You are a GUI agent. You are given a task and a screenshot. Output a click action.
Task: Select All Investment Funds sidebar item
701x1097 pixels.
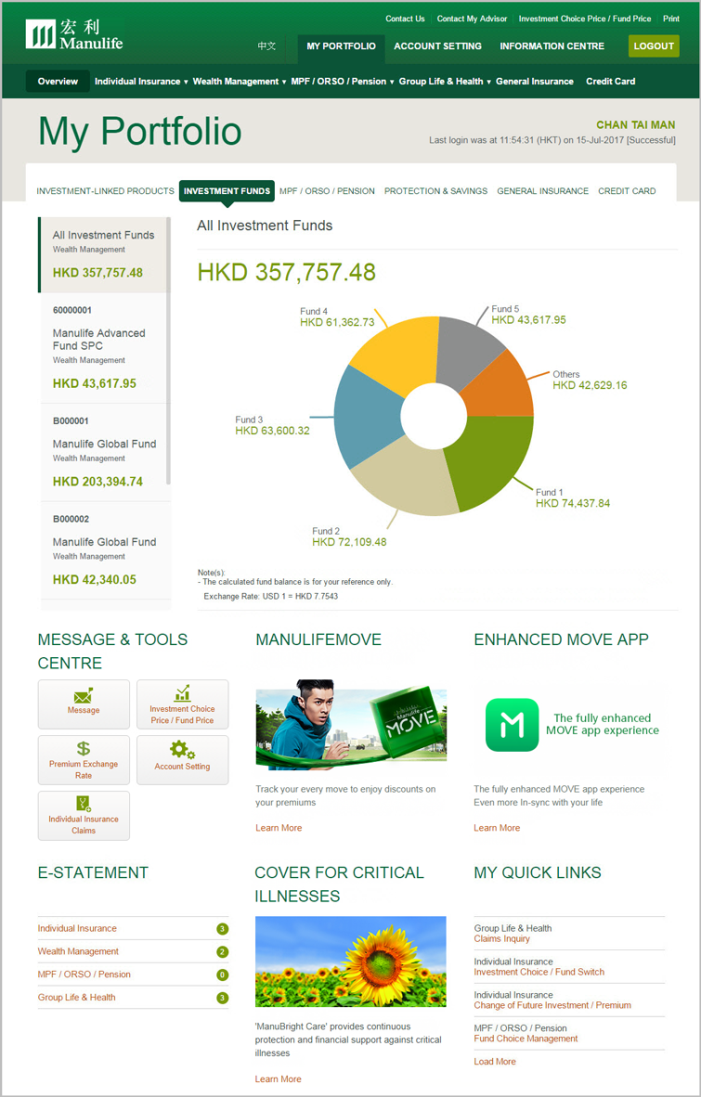pyautogui.click(x=102, y=255)
